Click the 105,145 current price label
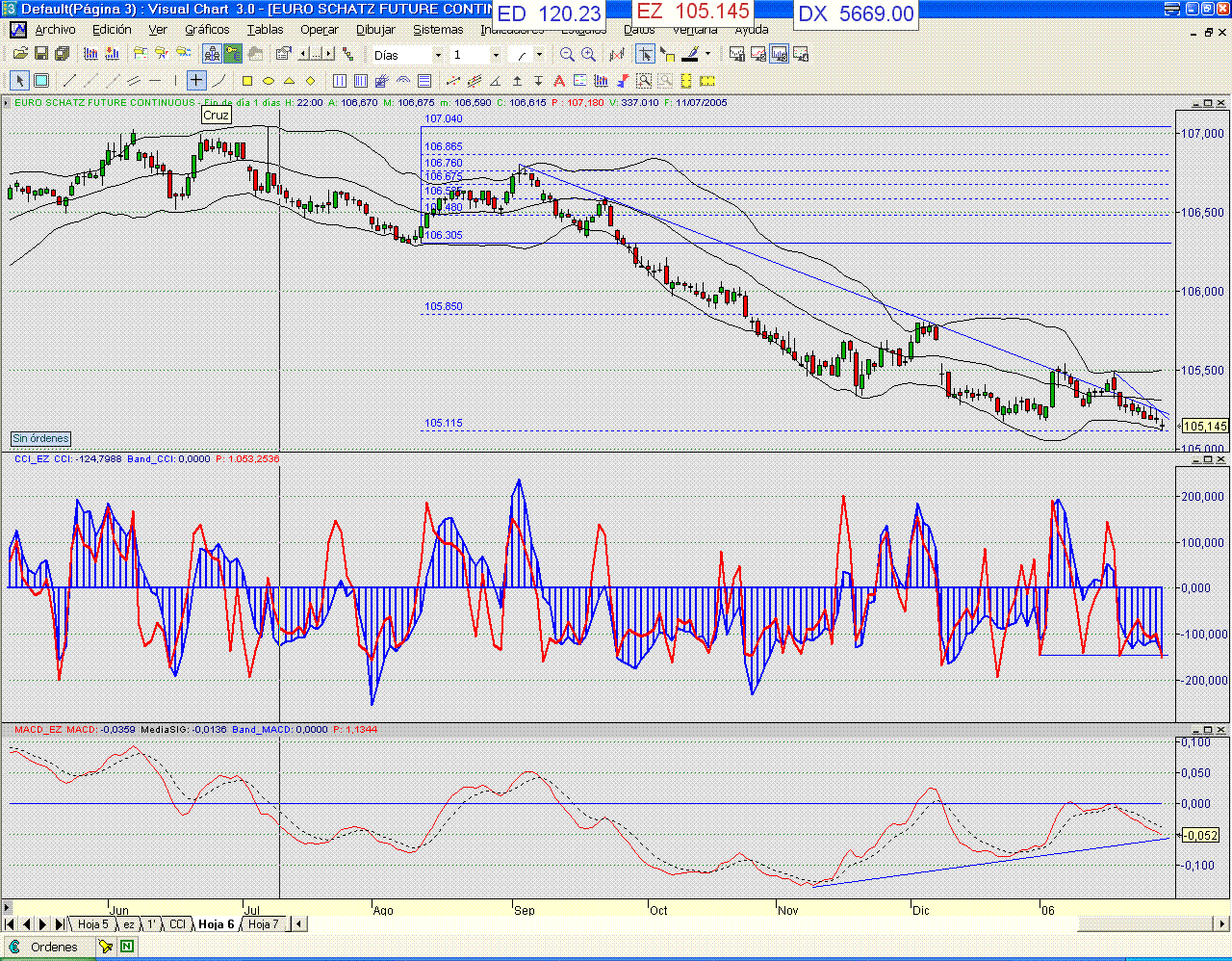Screen dimensions: 1232x961 click(x=1205, y=426)
